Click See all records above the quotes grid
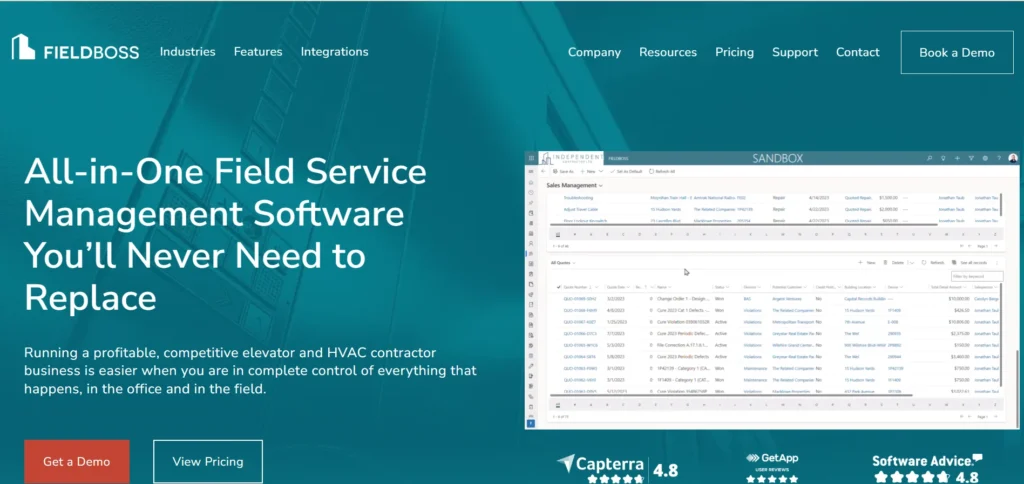1024x484 pixels. 969,263
